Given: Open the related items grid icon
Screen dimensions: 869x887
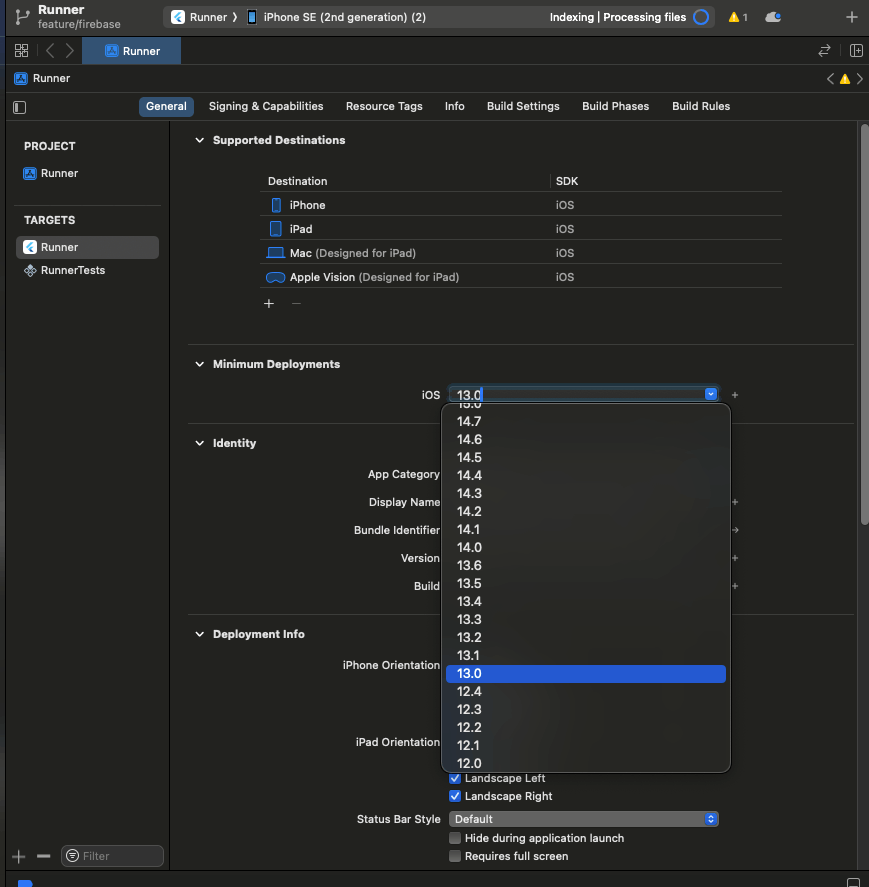Looking at the screenshot, I should coord(21,51).
